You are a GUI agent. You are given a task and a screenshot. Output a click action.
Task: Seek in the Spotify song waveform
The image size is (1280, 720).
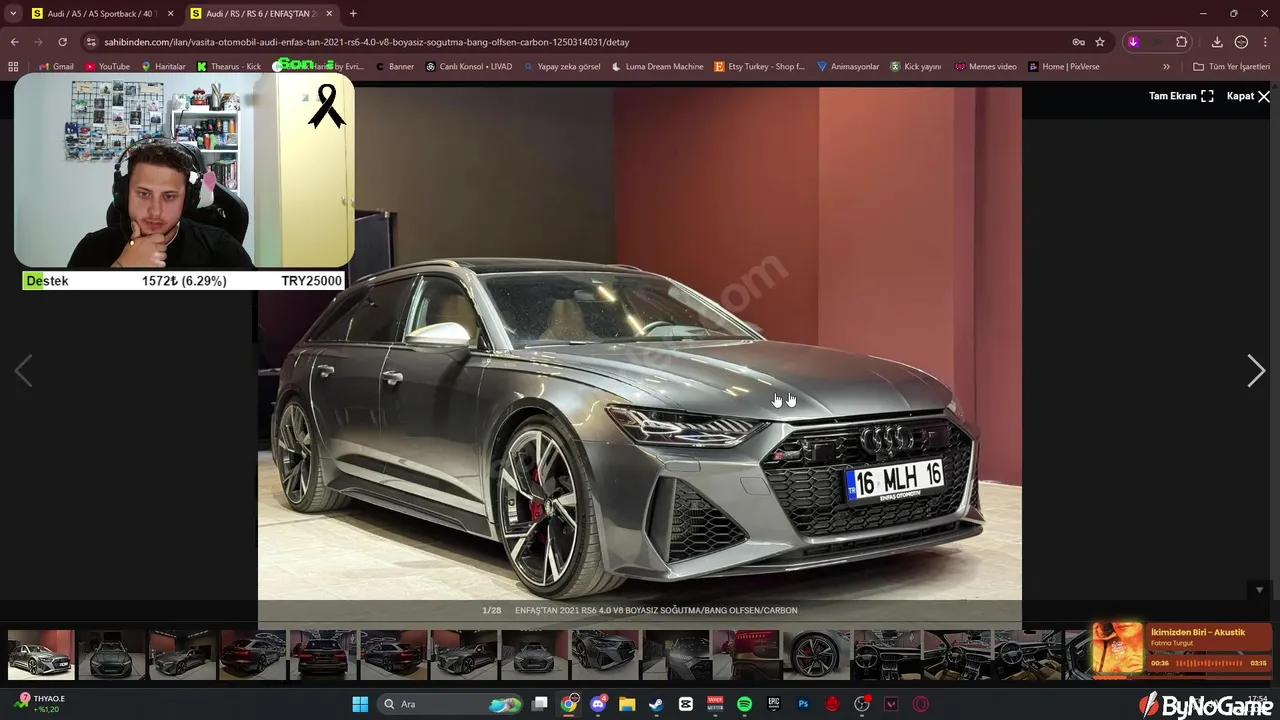[1209, 663]
